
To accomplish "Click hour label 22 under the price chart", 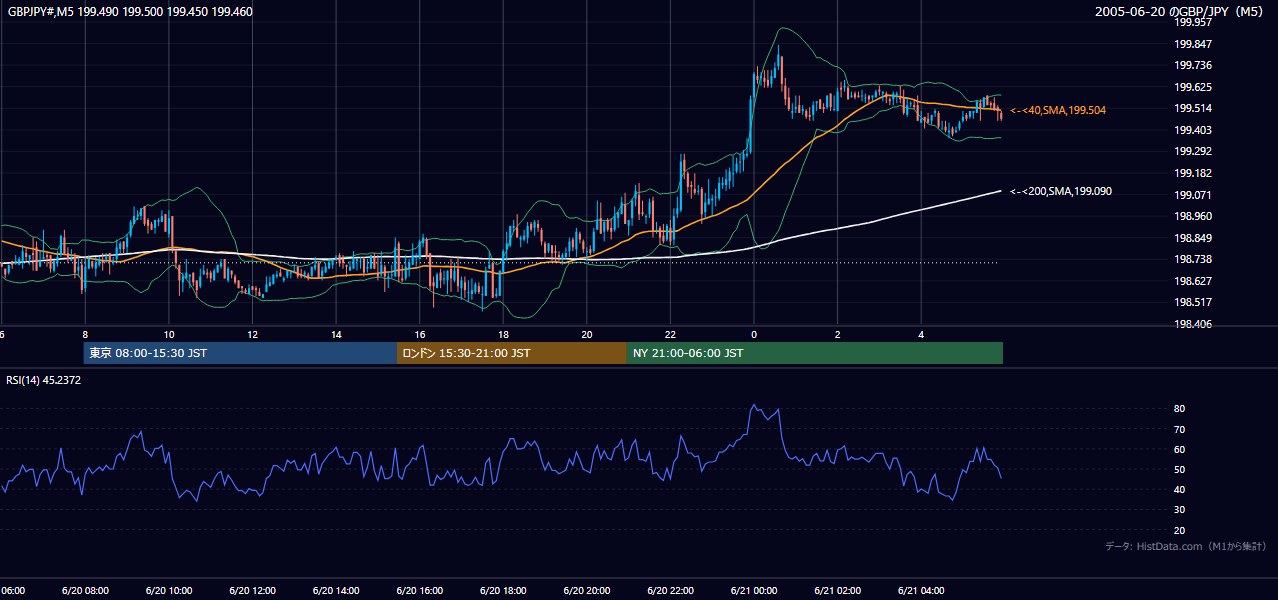I will point(670,335).
